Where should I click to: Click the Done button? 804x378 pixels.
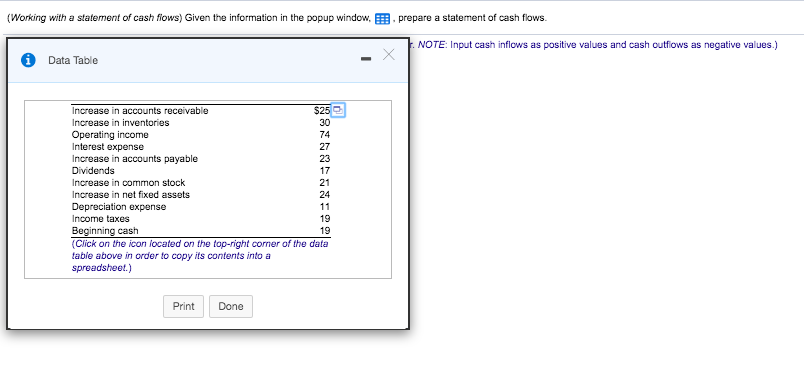pyautogui.click(x=231, y=306)
